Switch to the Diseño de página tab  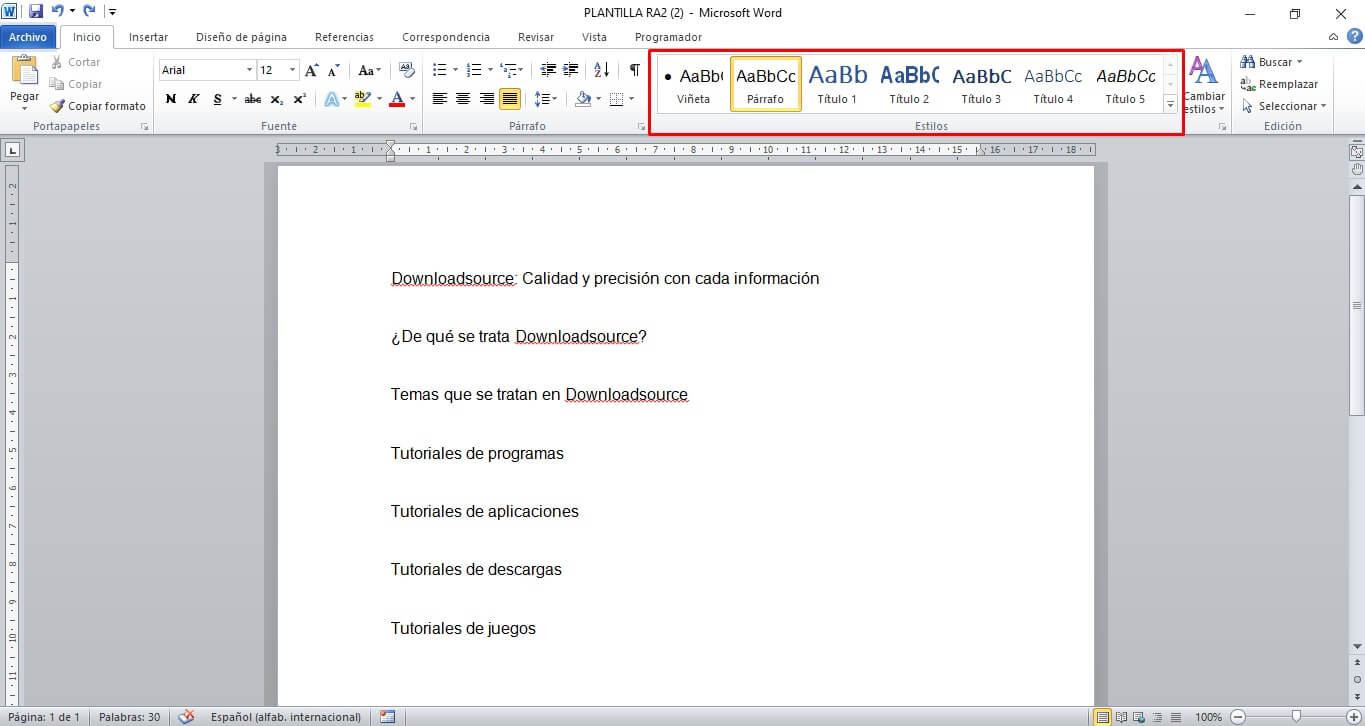[241, 37]
